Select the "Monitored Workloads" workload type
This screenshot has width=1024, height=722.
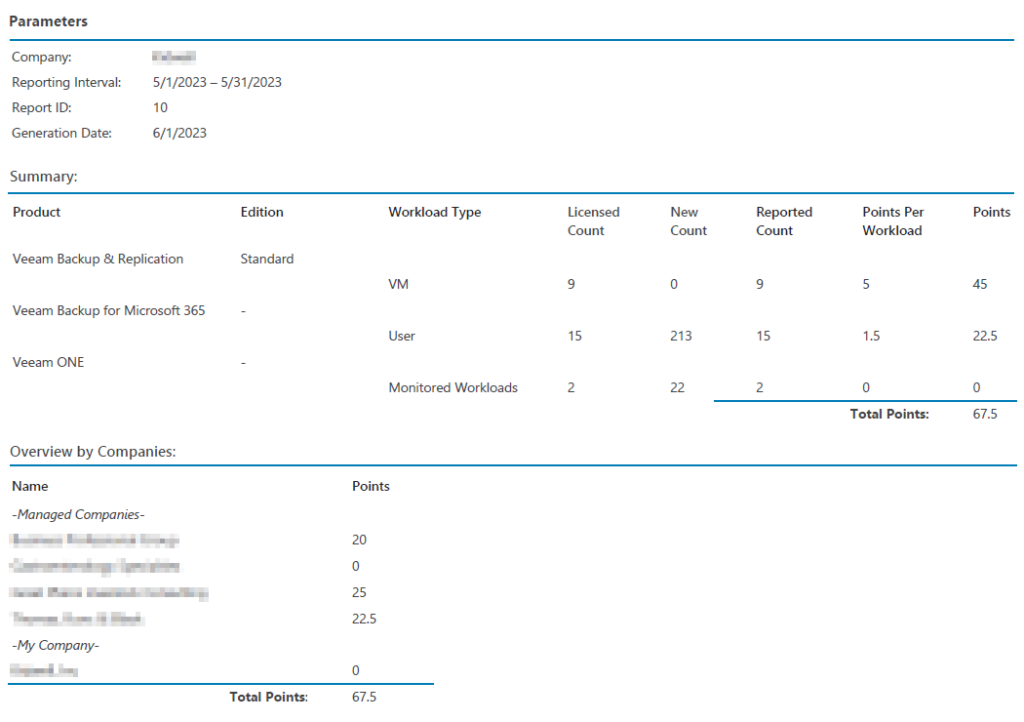pyautogui.click(x=453, y=388)
